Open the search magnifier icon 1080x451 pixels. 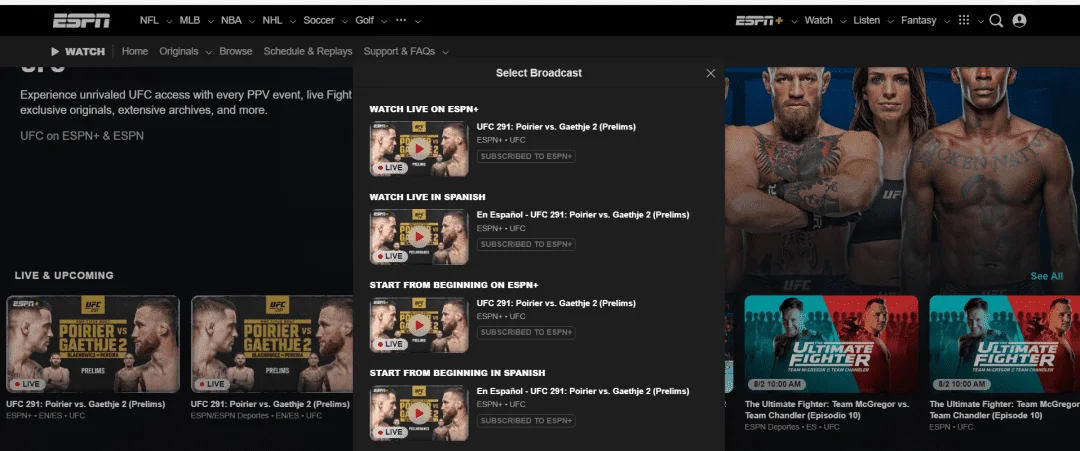coord(996,21)
